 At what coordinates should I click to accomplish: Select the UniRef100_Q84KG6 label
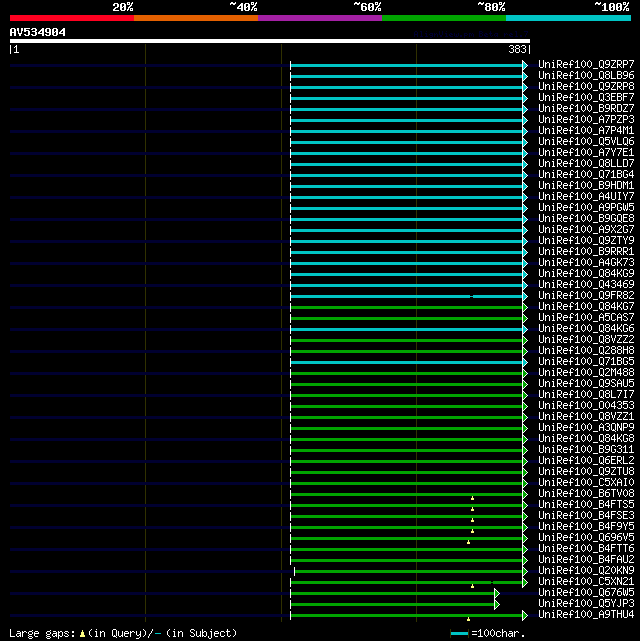586,328
